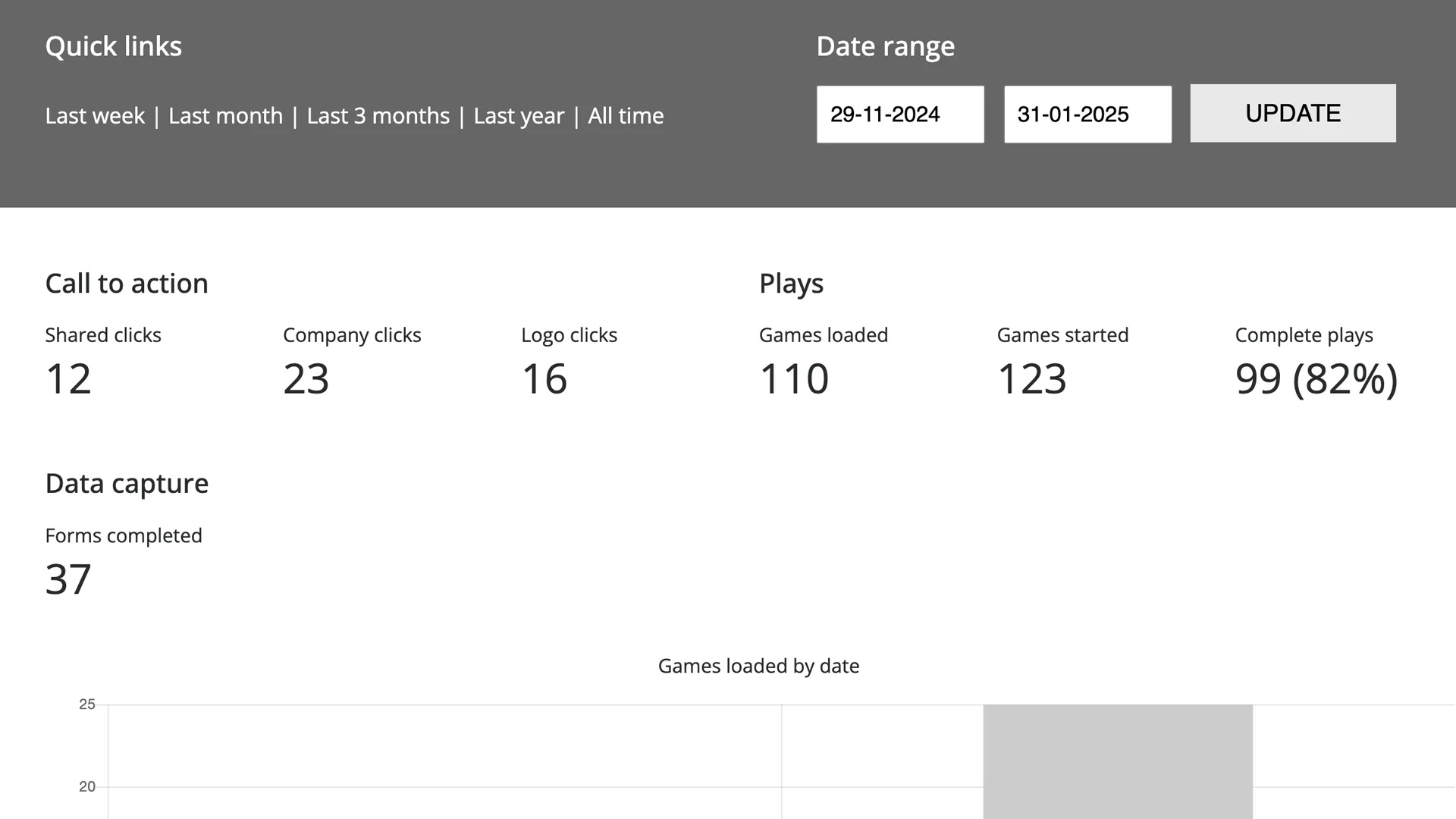Click the Games loaded total 110
Image resolution: width=1456 pixels, height=819 pixels.
794,378
